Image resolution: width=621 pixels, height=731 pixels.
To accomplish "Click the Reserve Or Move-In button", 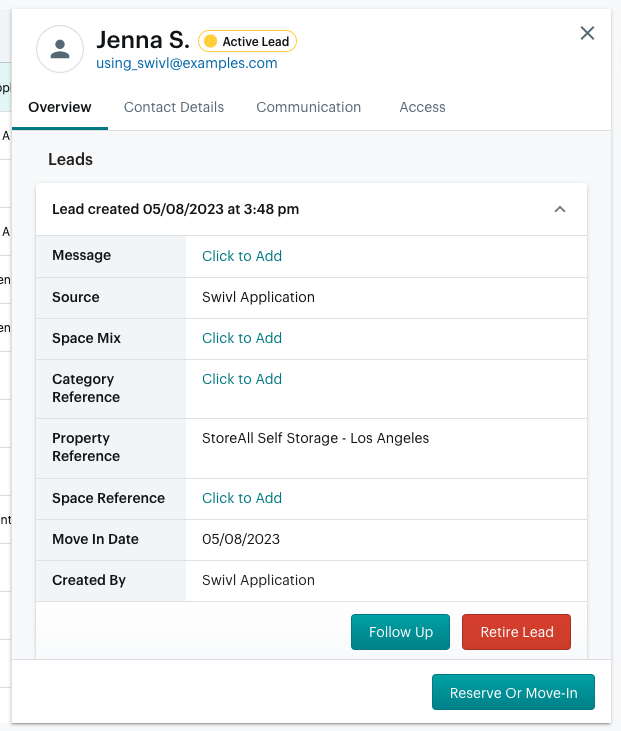I will [x=513, y=693].
